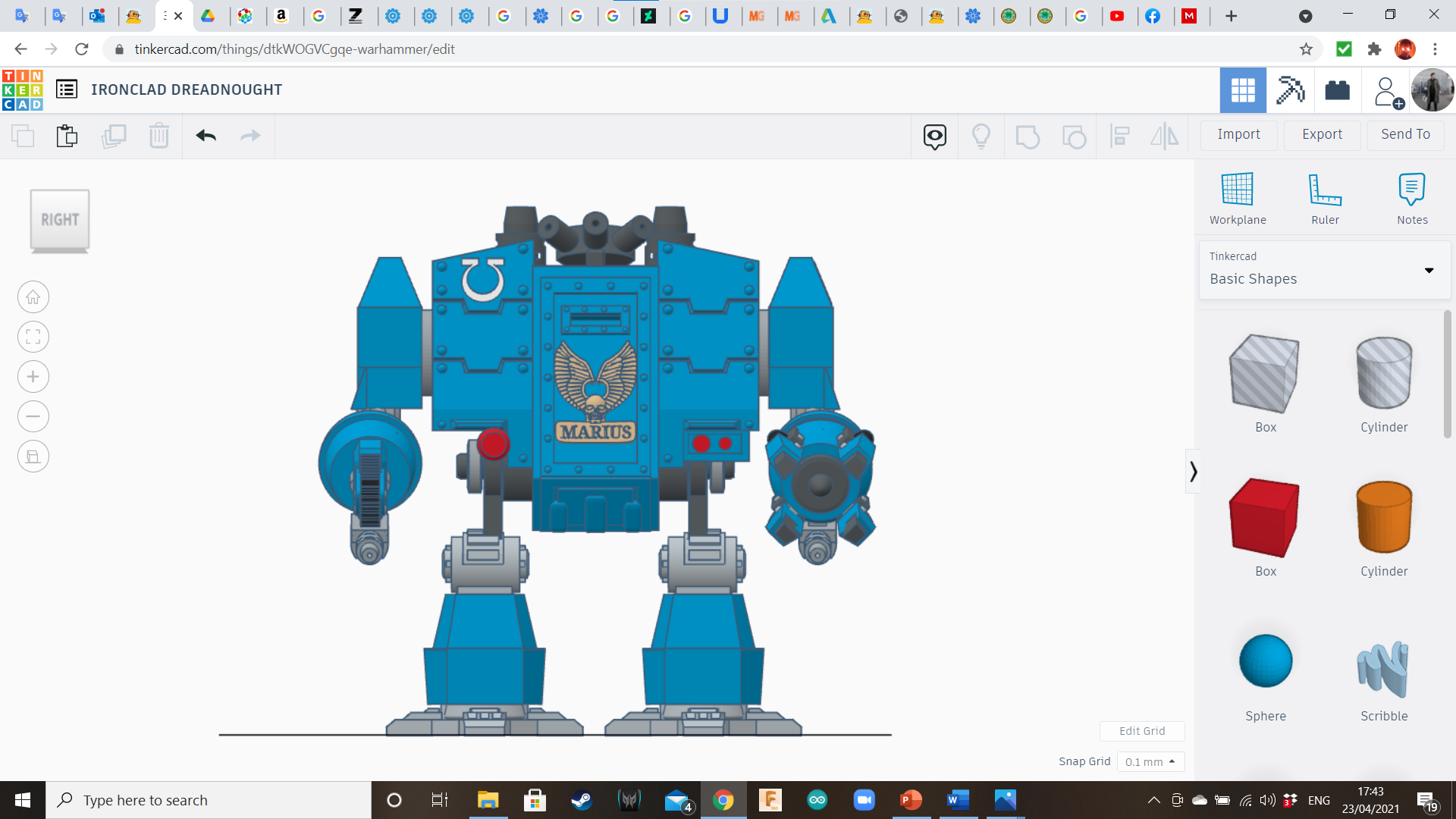Click the Group shapes icon

[x=1028, y=136]
